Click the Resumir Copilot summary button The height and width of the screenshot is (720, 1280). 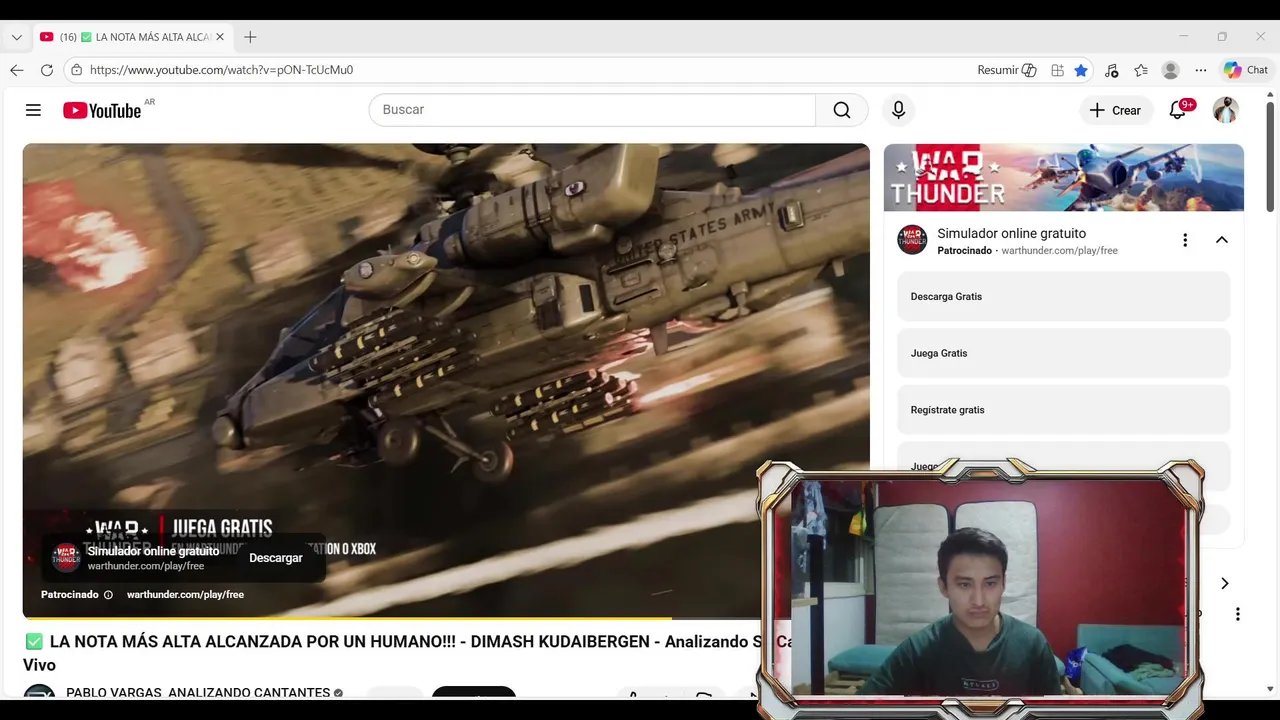tap(1006, 70)
